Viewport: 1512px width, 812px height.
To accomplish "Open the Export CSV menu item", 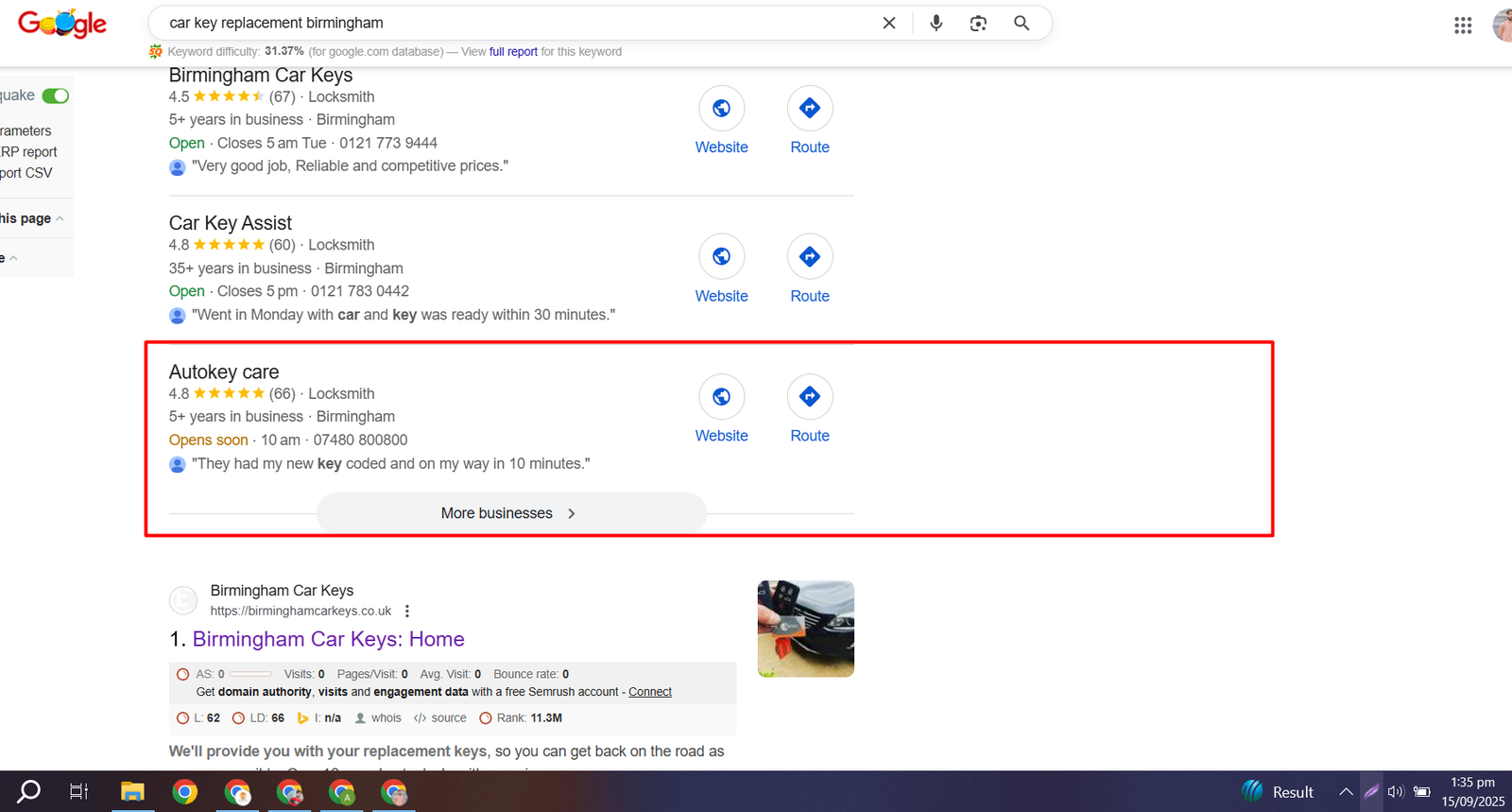I will [26, 173].
